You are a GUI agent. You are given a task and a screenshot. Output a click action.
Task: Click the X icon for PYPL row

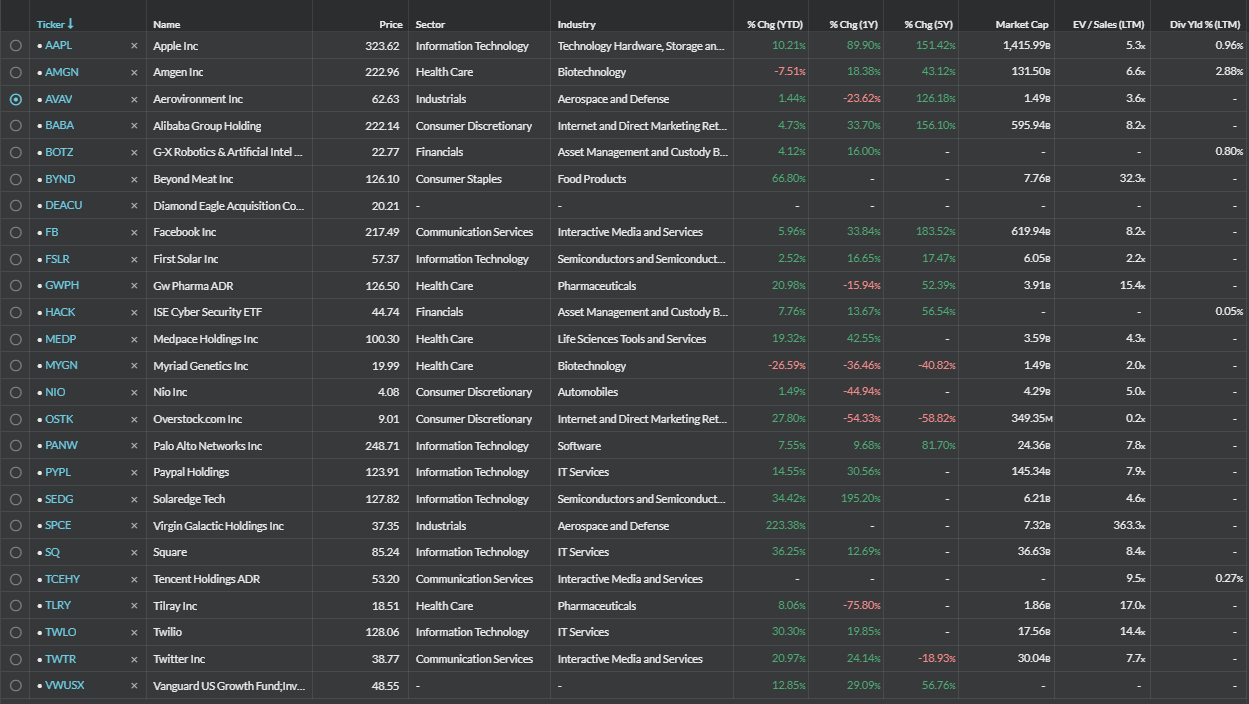click(134, 472)
